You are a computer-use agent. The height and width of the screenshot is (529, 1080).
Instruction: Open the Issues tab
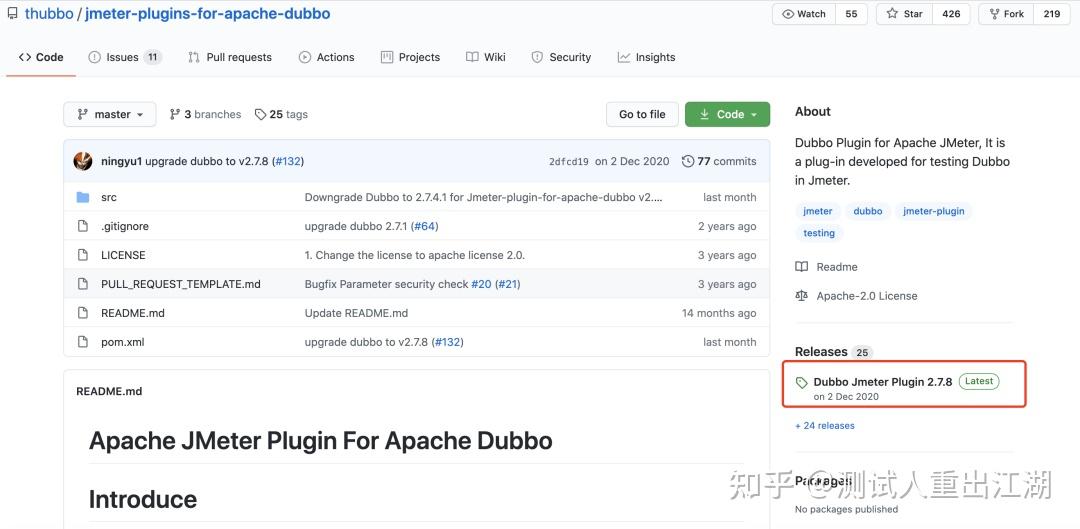(125, 57)
